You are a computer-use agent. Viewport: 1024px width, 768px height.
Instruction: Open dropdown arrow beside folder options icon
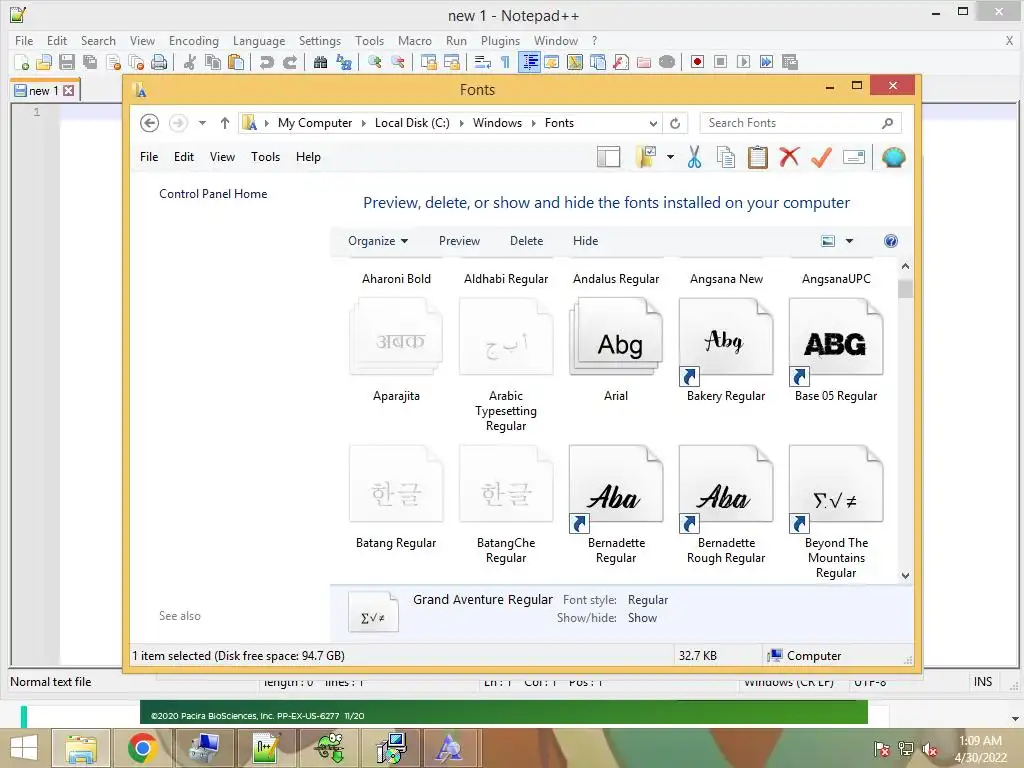tap(670, 157)
